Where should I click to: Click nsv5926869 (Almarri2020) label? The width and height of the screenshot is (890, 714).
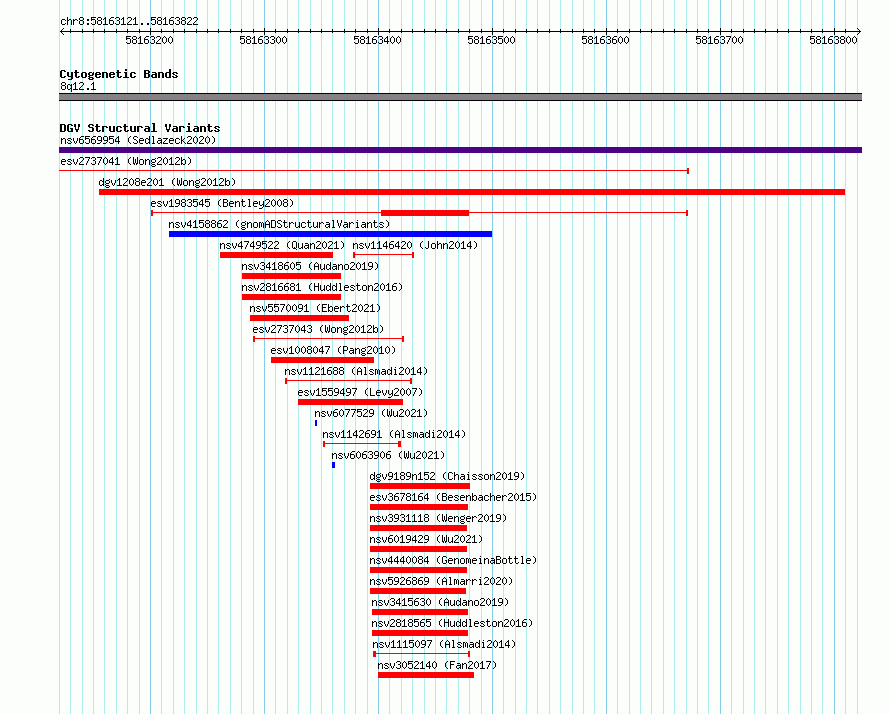(x=441, y=581)
